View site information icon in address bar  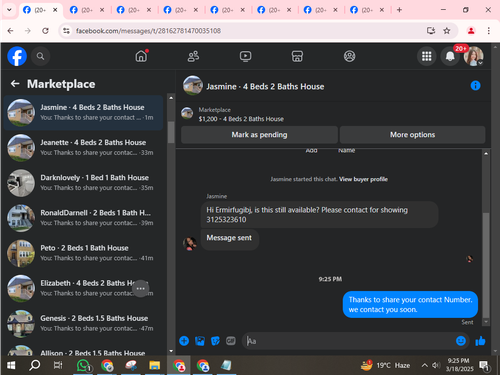[x=67, y=31]
